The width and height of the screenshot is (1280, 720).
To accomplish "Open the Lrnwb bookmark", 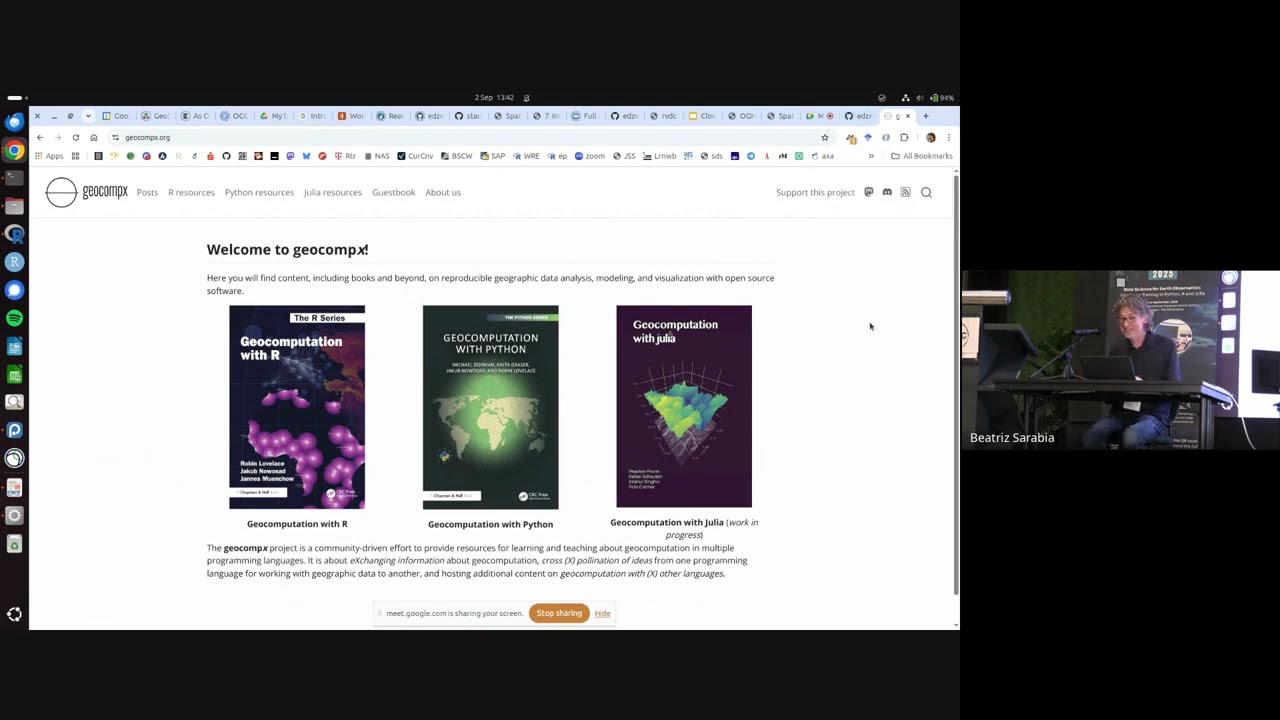I will 660,156.
